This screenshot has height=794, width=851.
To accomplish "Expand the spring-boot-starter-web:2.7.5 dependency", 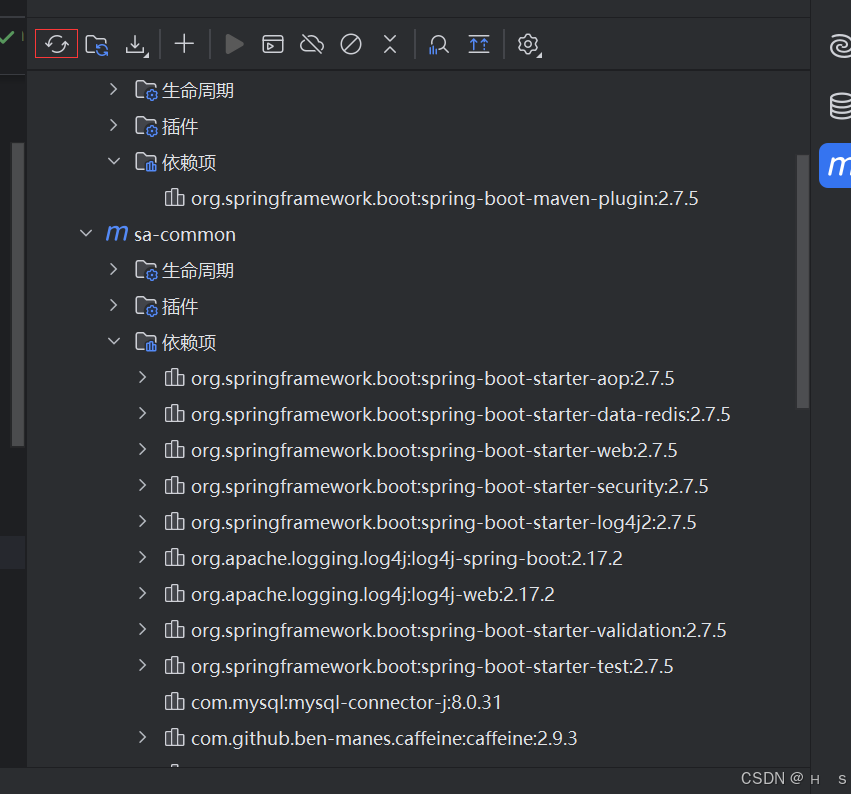I will tap(141, 450).
